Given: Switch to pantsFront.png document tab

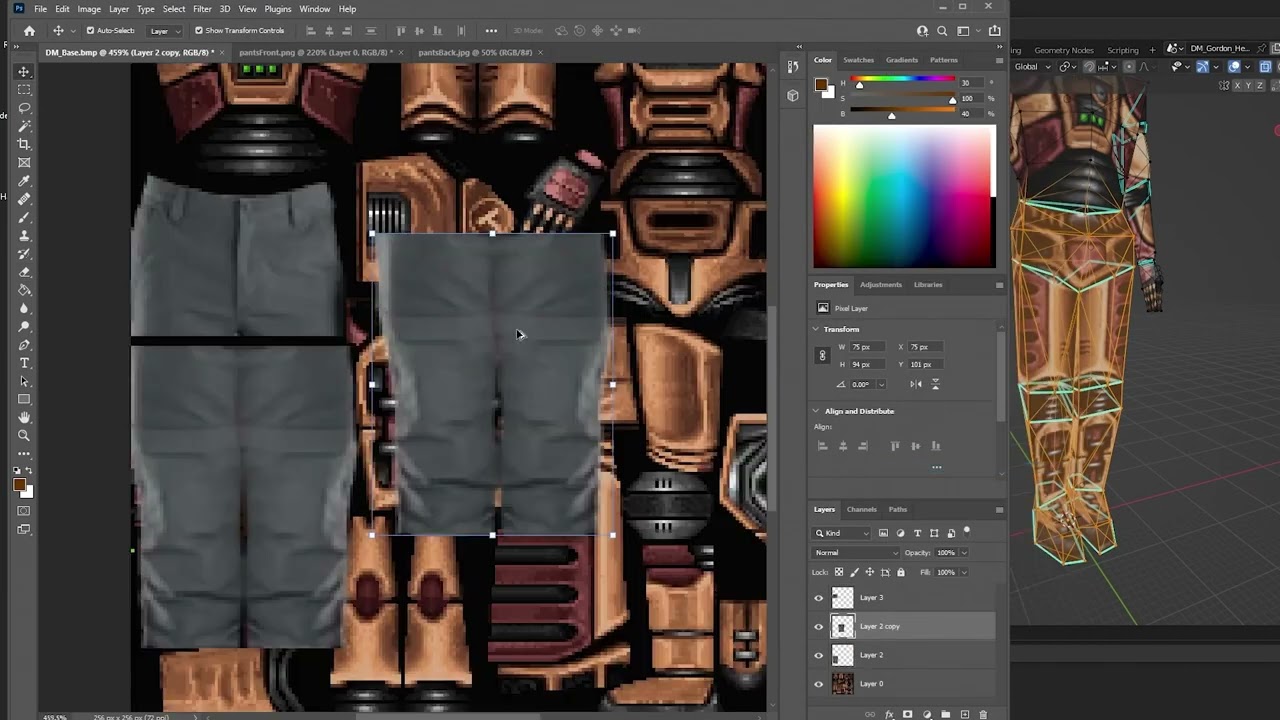Looking at the screenshot, I should pyautogui.click(x=315, y=52).
